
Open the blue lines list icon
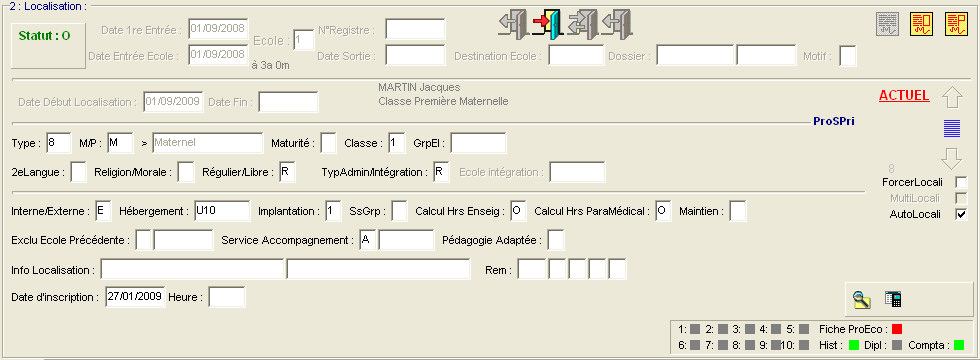[951, 128]
